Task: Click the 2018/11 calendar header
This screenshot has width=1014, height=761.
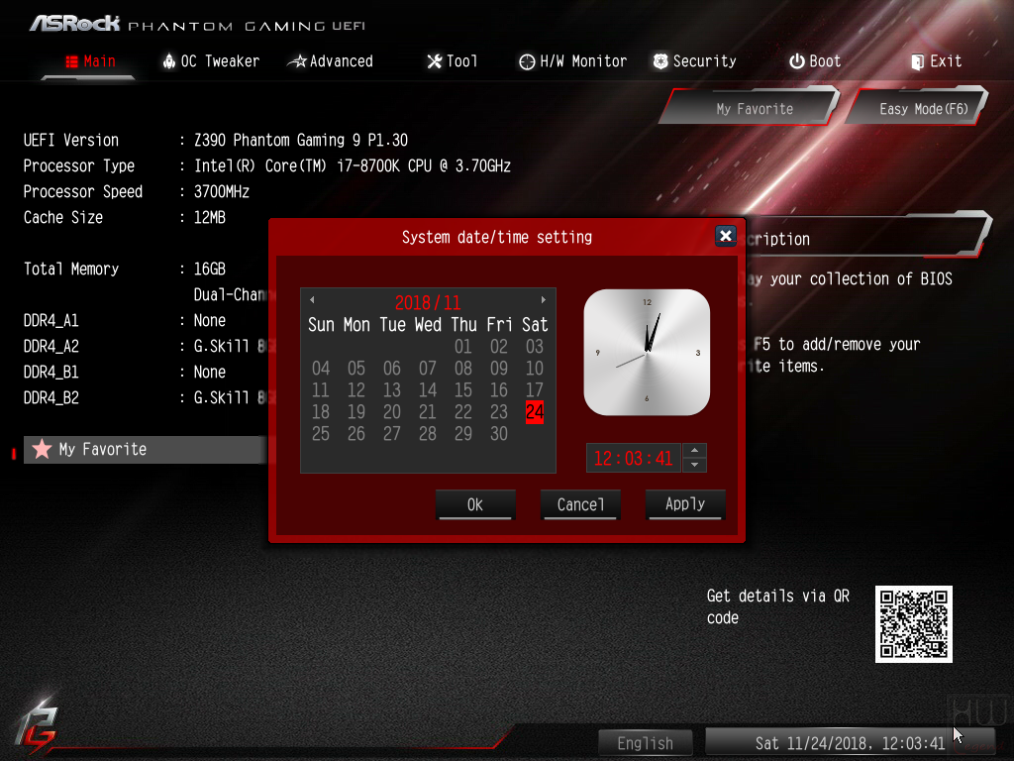Action: pos(427,302)
